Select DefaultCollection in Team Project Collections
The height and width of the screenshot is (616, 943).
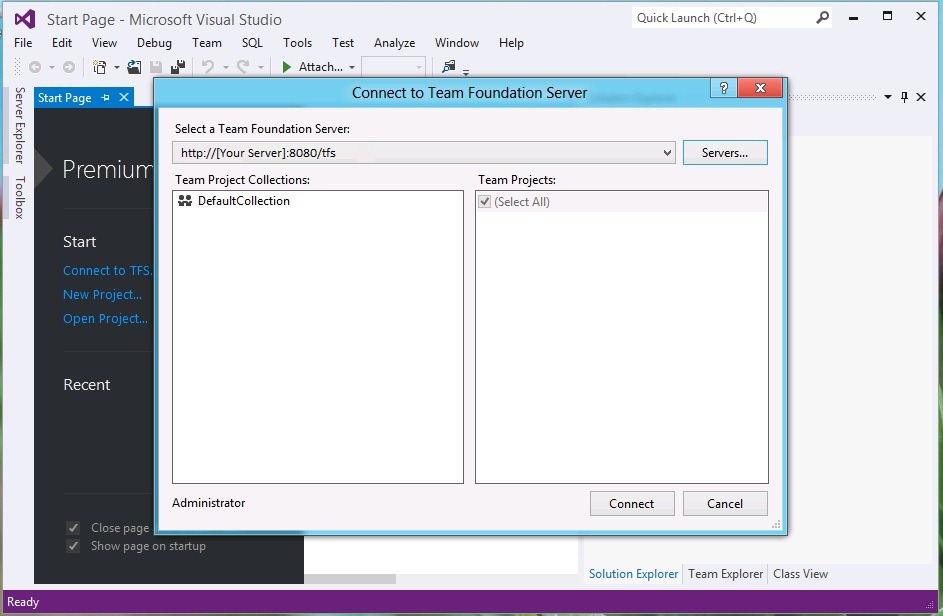tap(243, 201)
